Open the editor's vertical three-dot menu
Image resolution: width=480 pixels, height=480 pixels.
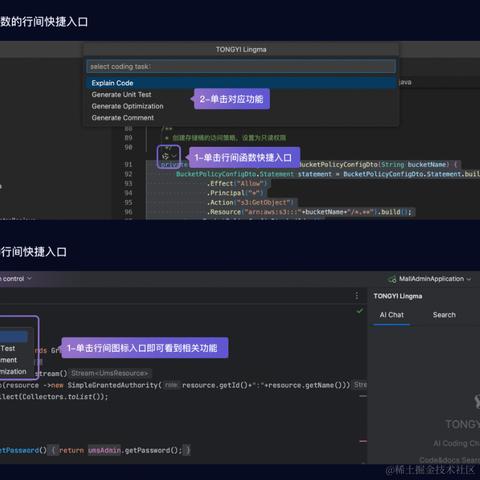coord(357,296)
